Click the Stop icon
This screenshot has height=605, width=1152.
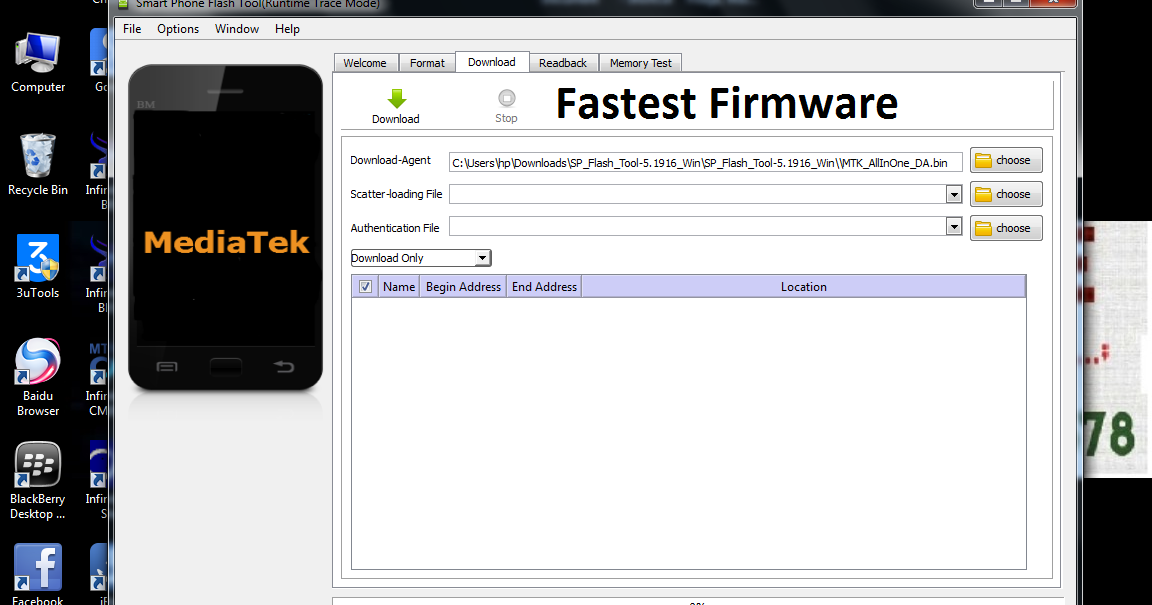pyautogui.click(x=506, y=100)
